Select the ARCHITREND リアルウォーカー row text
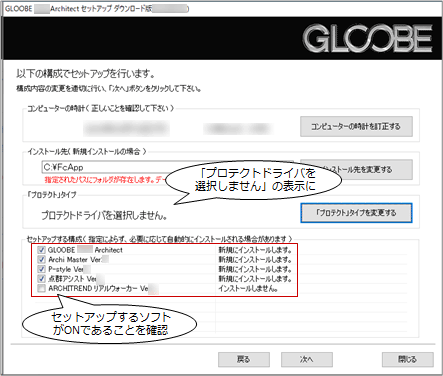443x376 pixels. tap(103, 288)
